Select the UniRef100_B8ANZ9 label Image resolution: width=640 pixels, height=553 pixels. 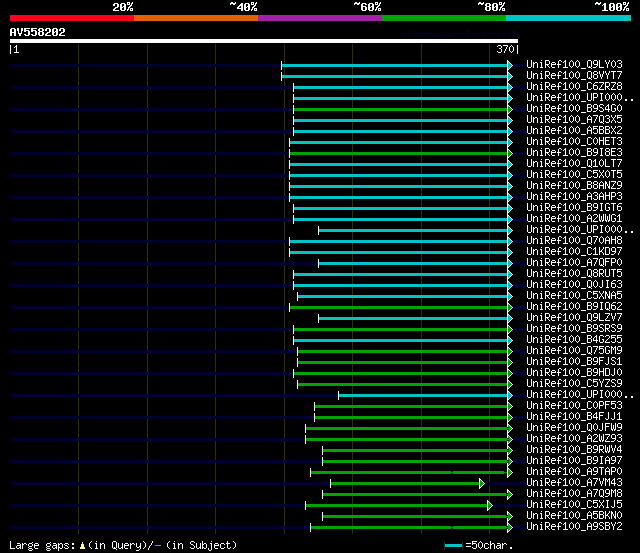click(x=574, y=186)
